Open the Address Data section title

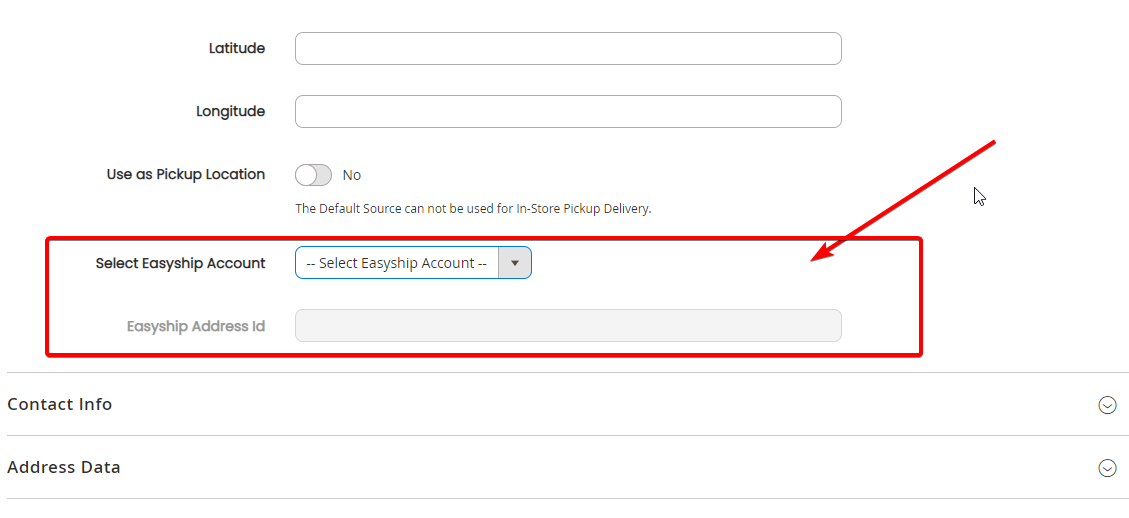coord(64,468)
